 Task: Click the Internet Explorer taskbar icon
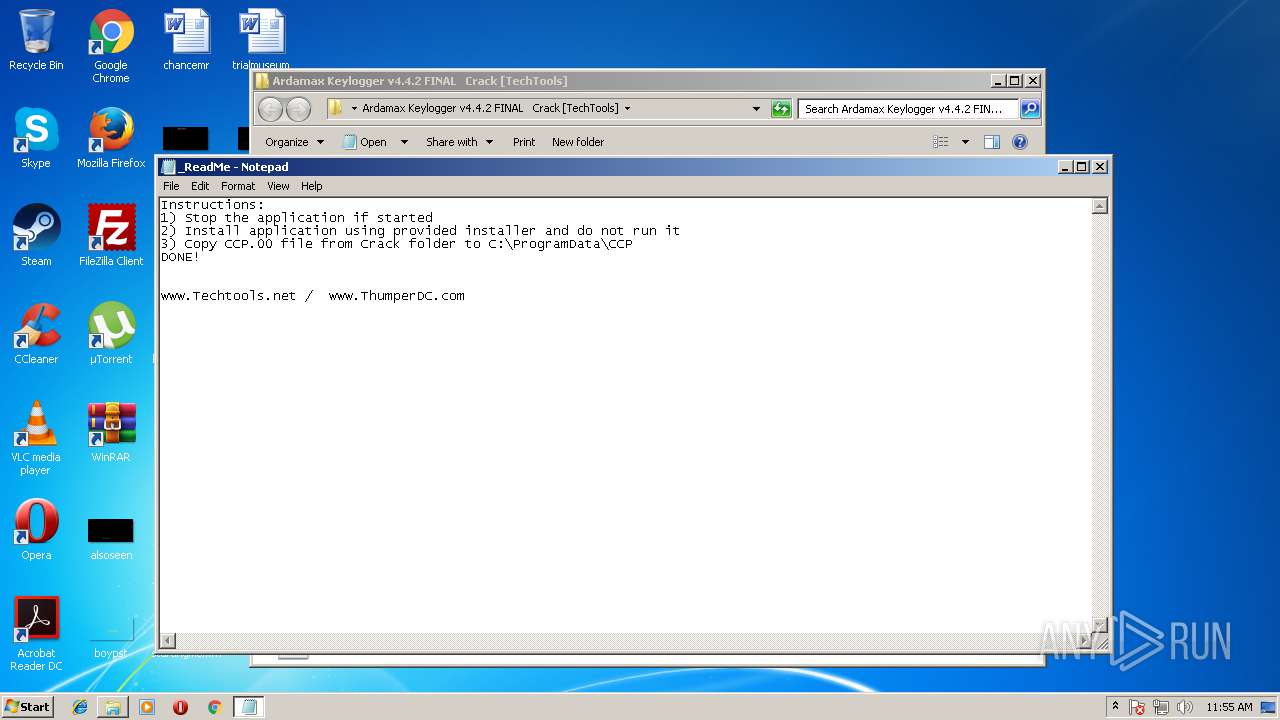[x=80, y=707]
